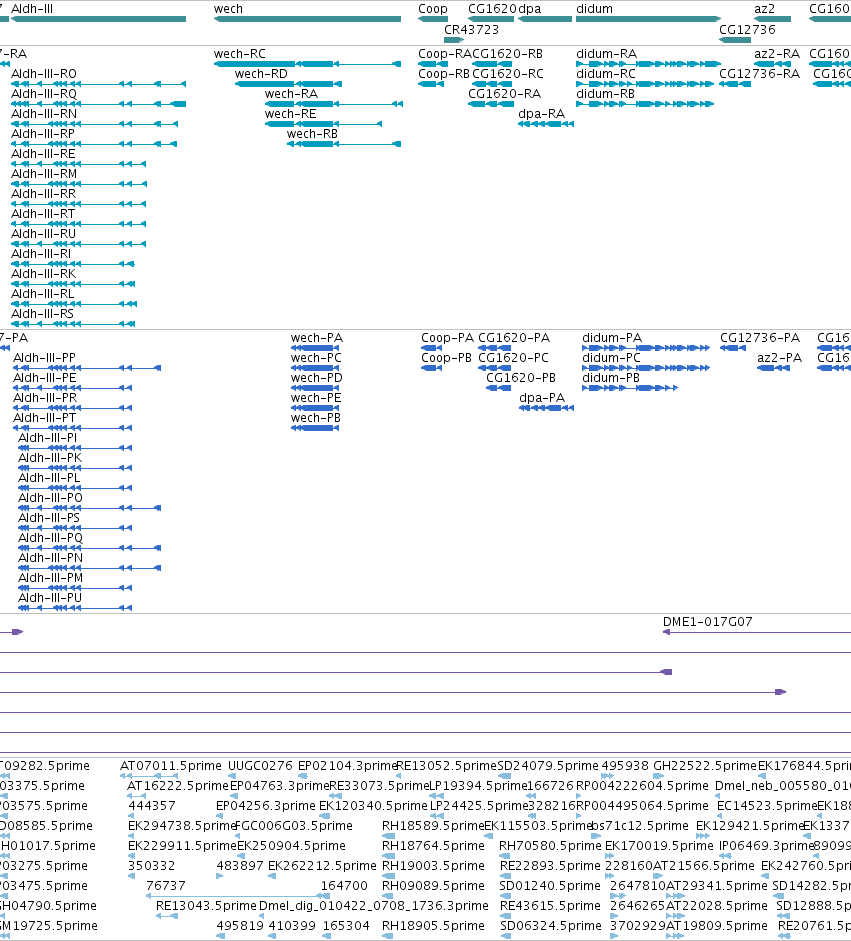
Task: Click cDNA entry GH22522.5prime
Action: [x=705, y=766]
